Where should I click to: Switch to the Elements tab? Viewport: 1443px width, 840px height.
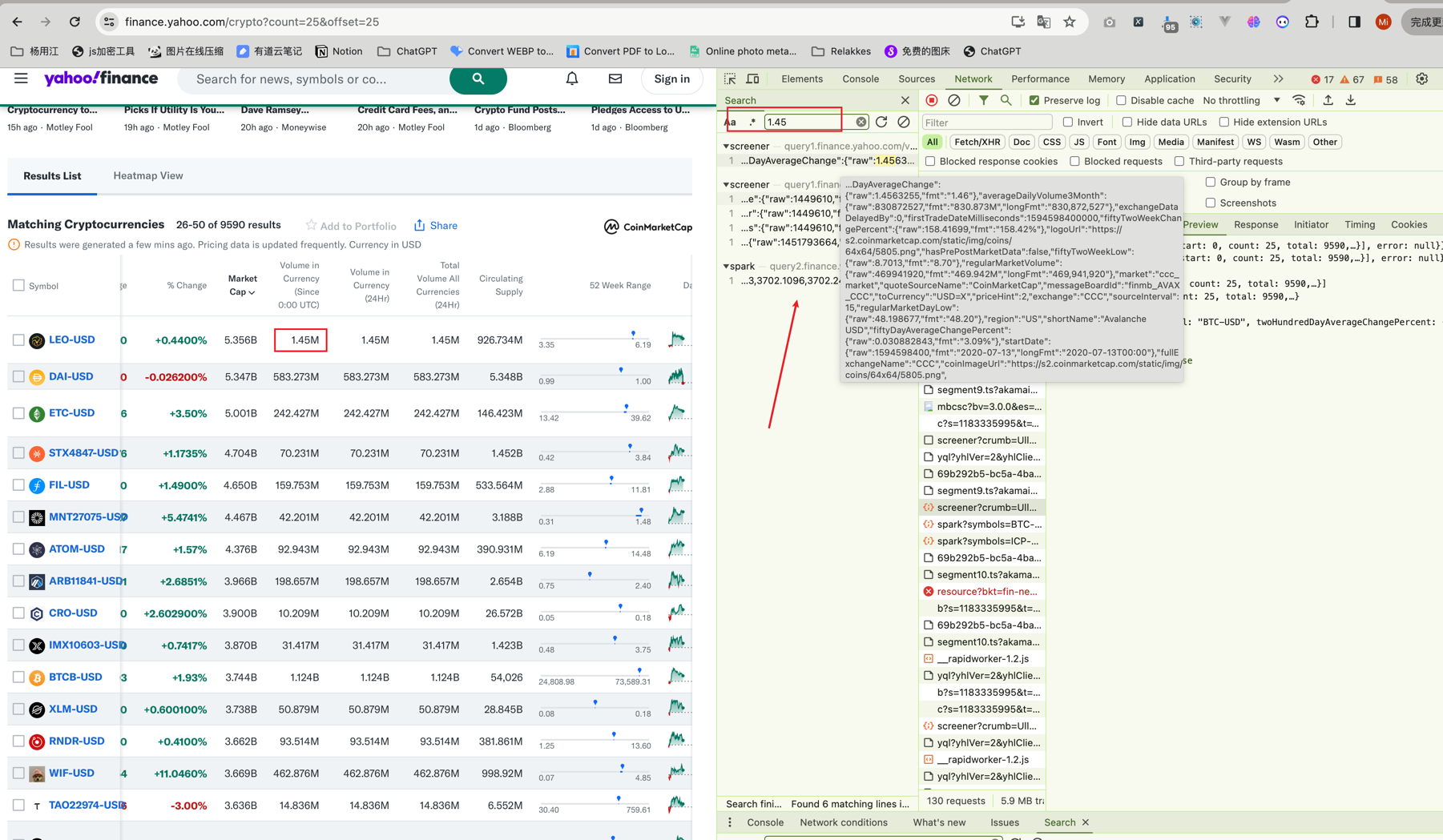click(802, 78)
